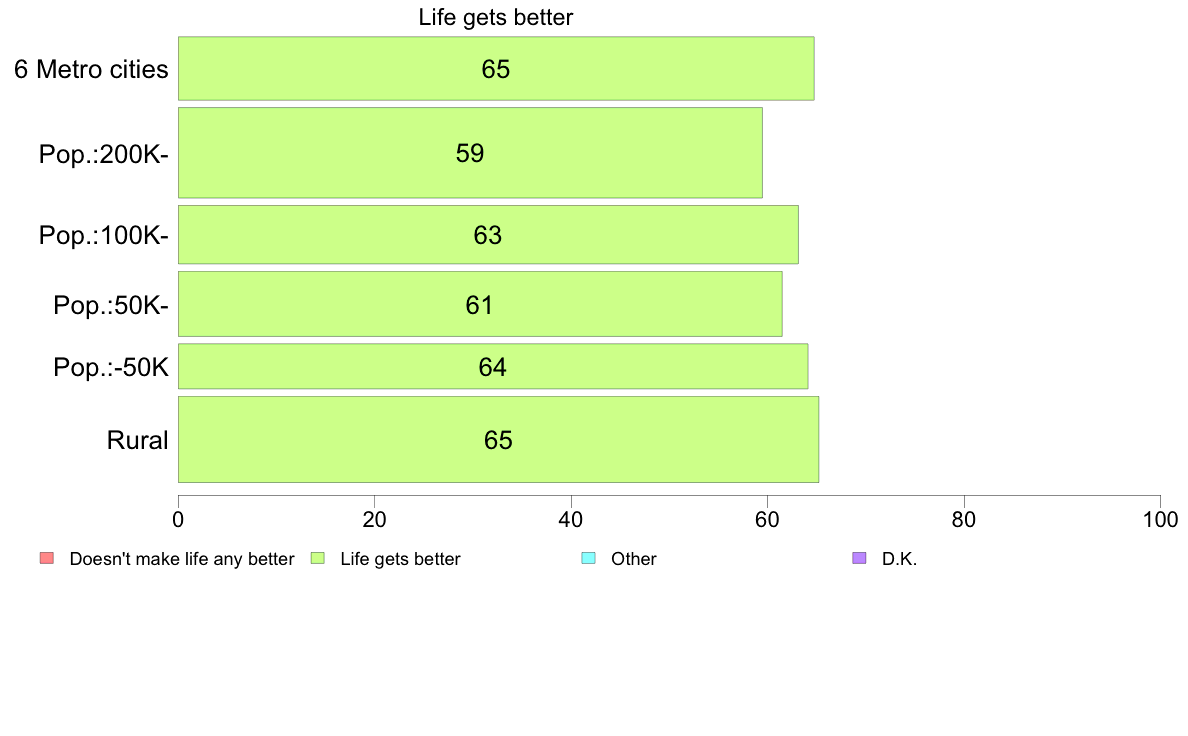Click the cyan 'Other' legend swatch
The width and height of the screenshot is (1188, 736).
point(589,559)
